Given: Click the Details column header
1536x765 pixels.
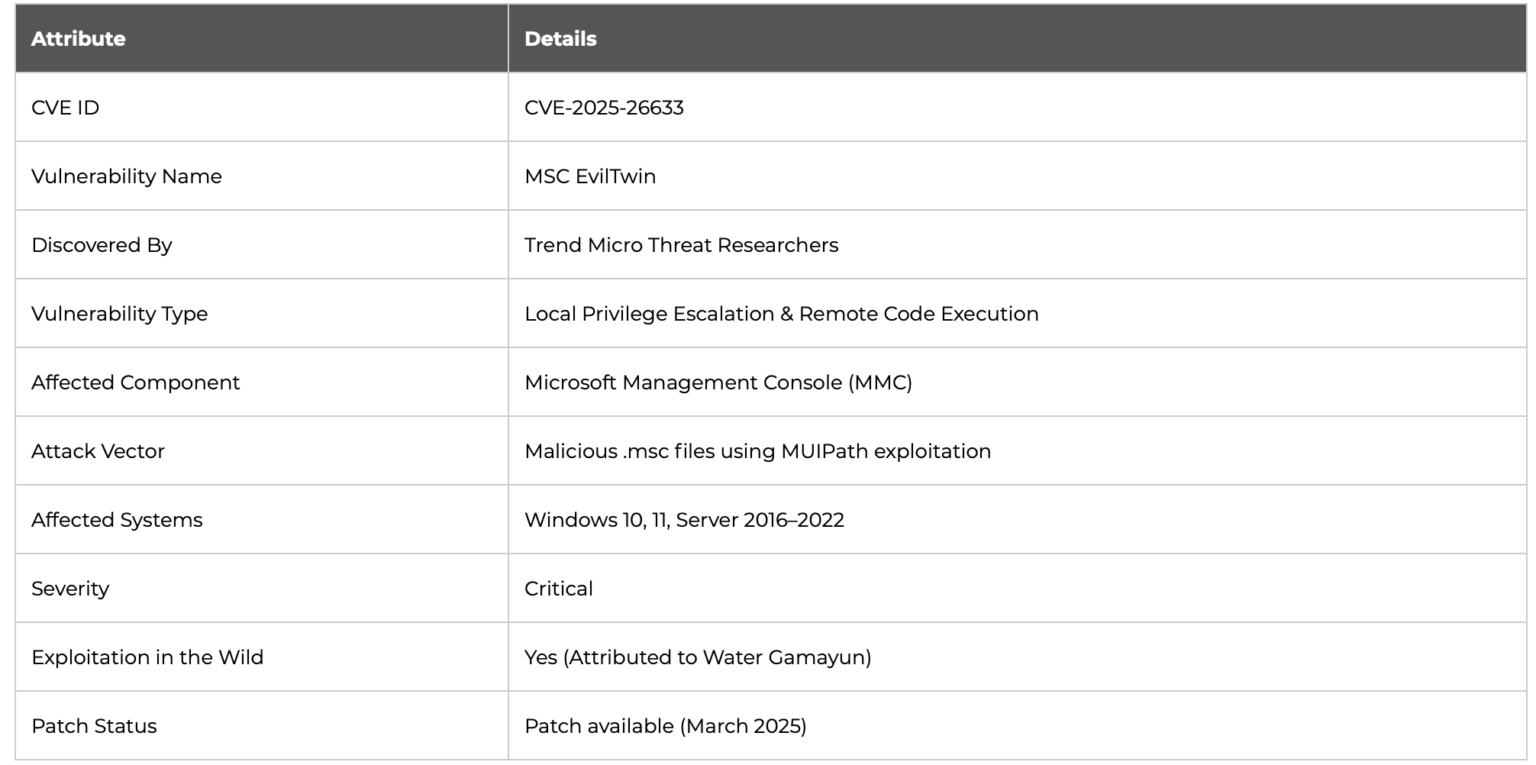Looking at the screenshot, I should tap(558, 39).
